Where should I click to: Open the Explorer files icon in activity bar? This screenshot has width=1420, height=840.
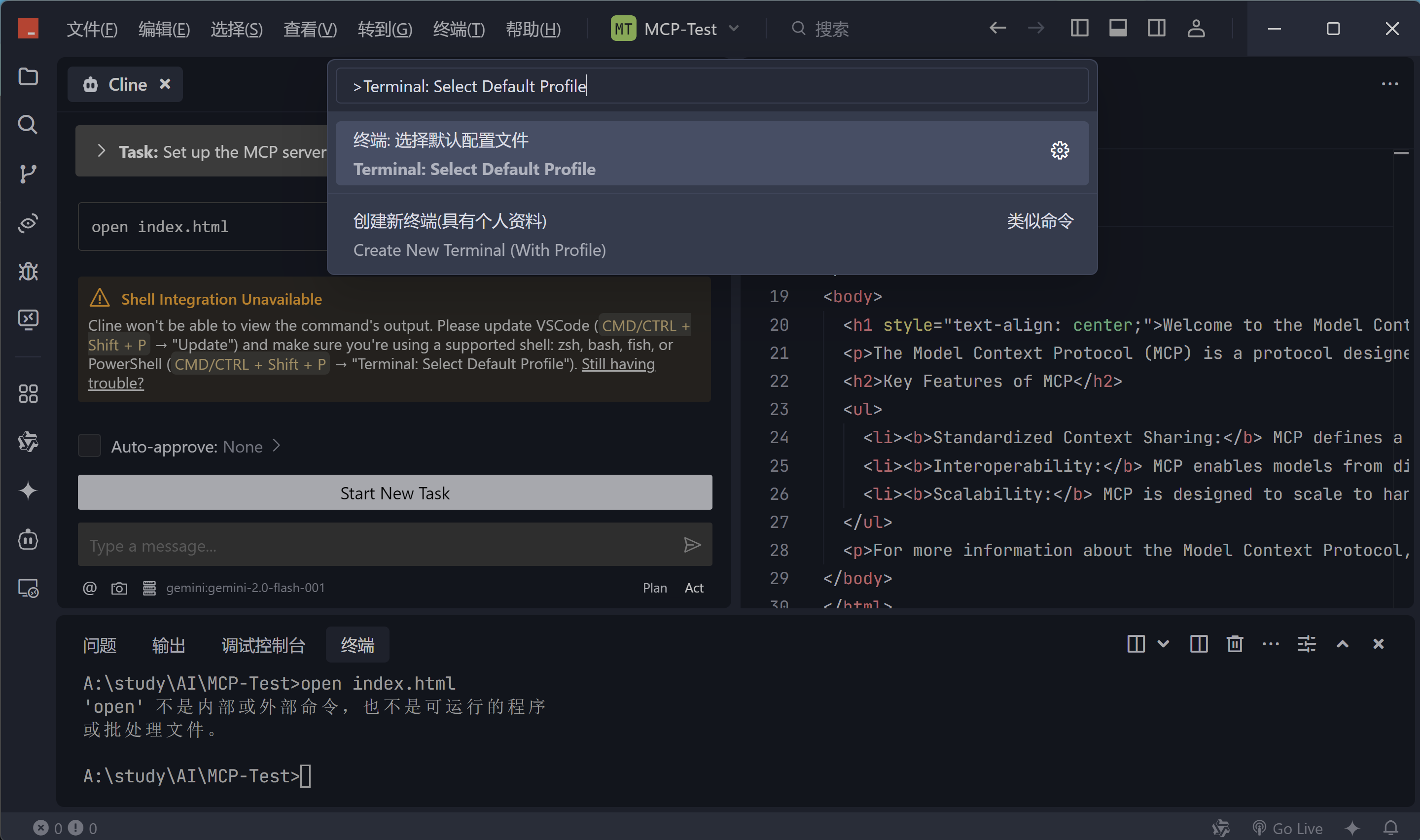[x=28, y=76]
